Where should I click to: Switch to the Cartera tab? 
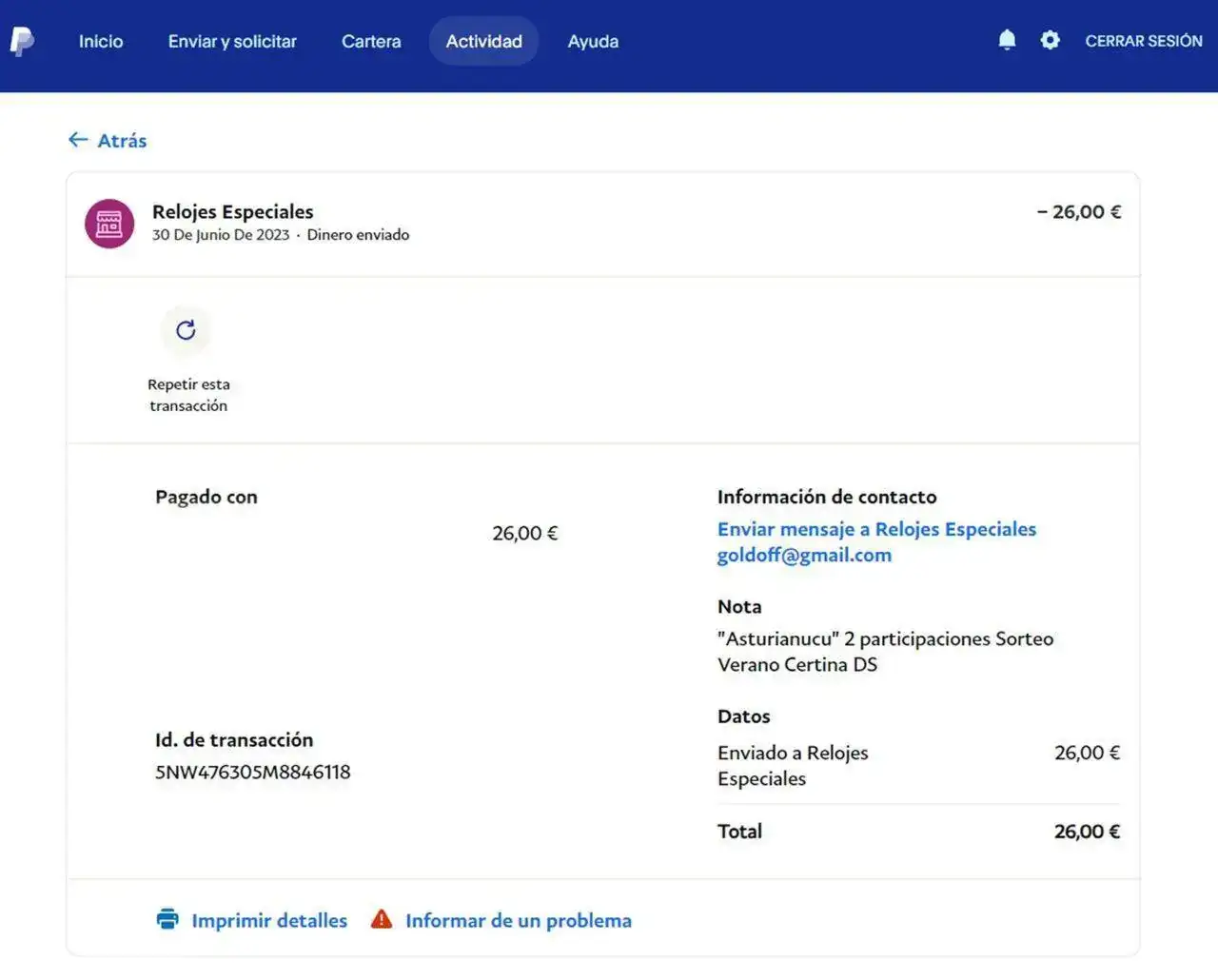pyautogui.click(x=371, y=41)
